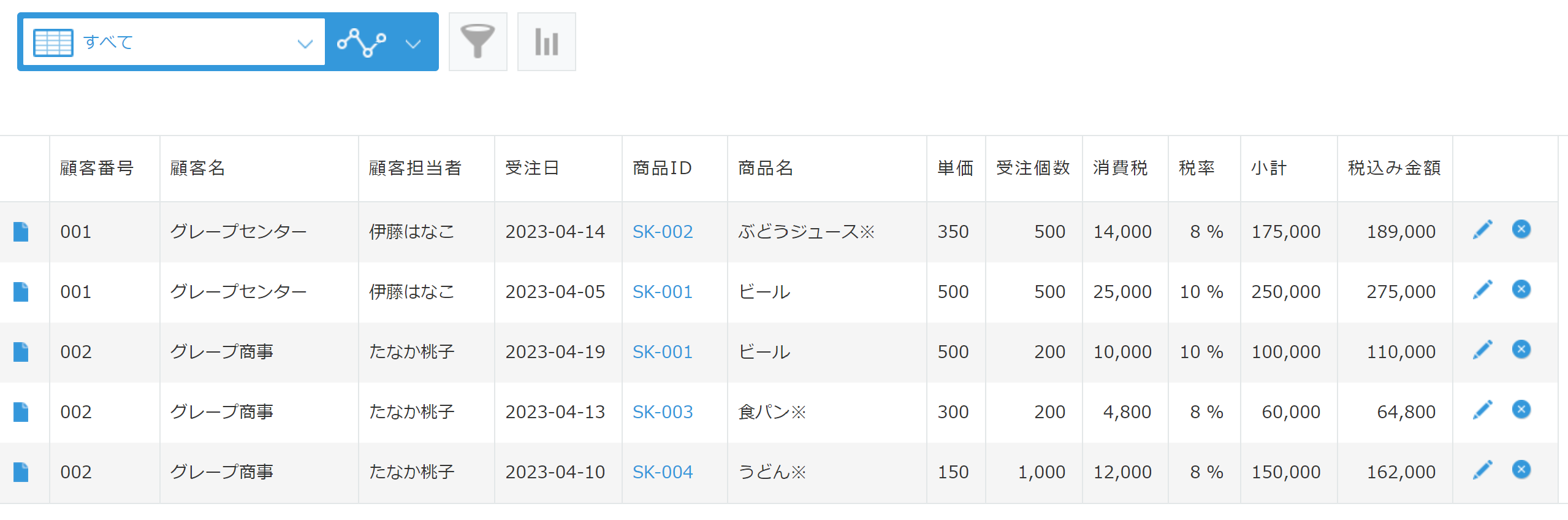Open the SK-002 product link
1568x520 pixels.
point(663,232)
